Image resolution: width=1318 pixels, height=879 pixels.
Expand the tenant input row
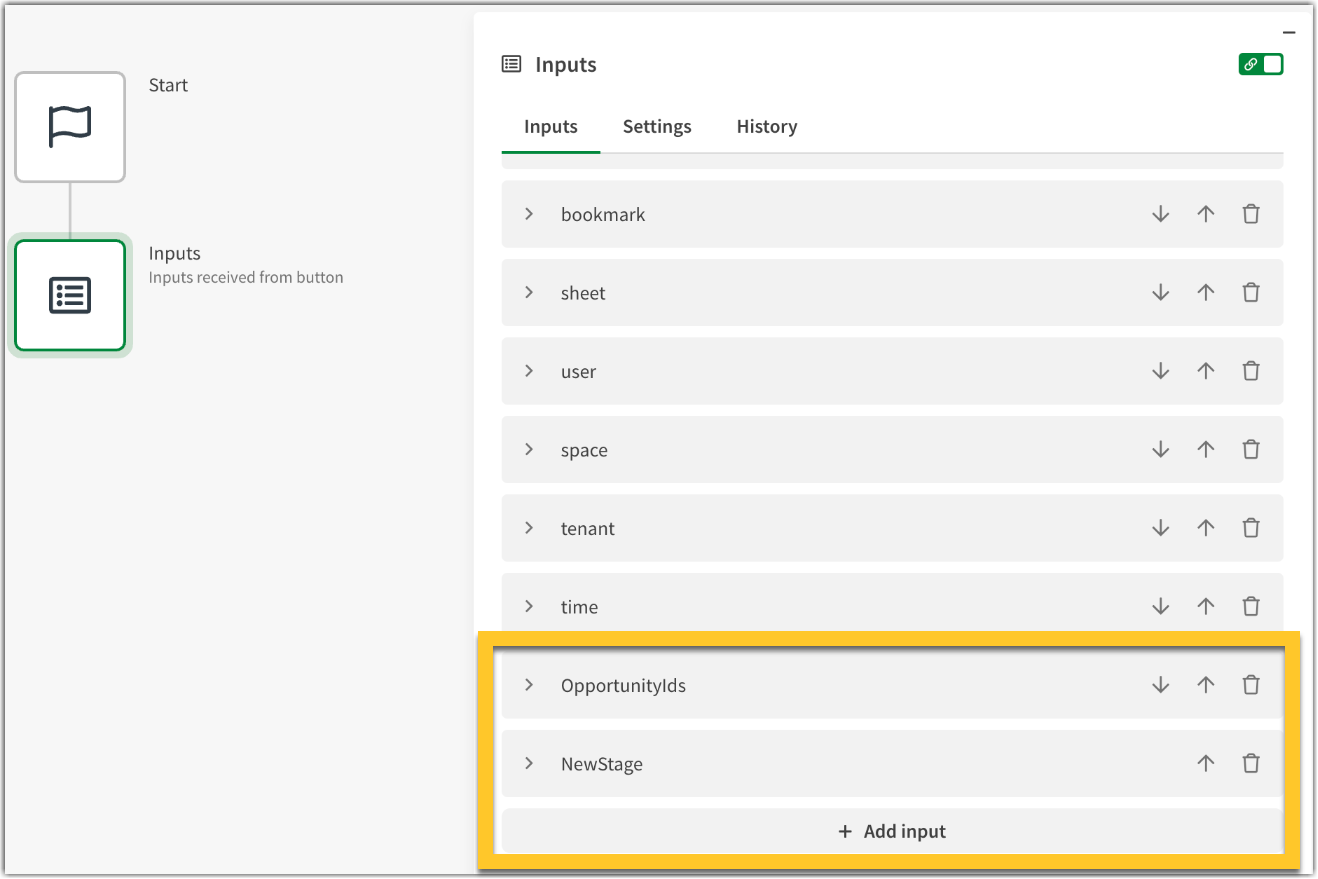(x=529, y=528)
